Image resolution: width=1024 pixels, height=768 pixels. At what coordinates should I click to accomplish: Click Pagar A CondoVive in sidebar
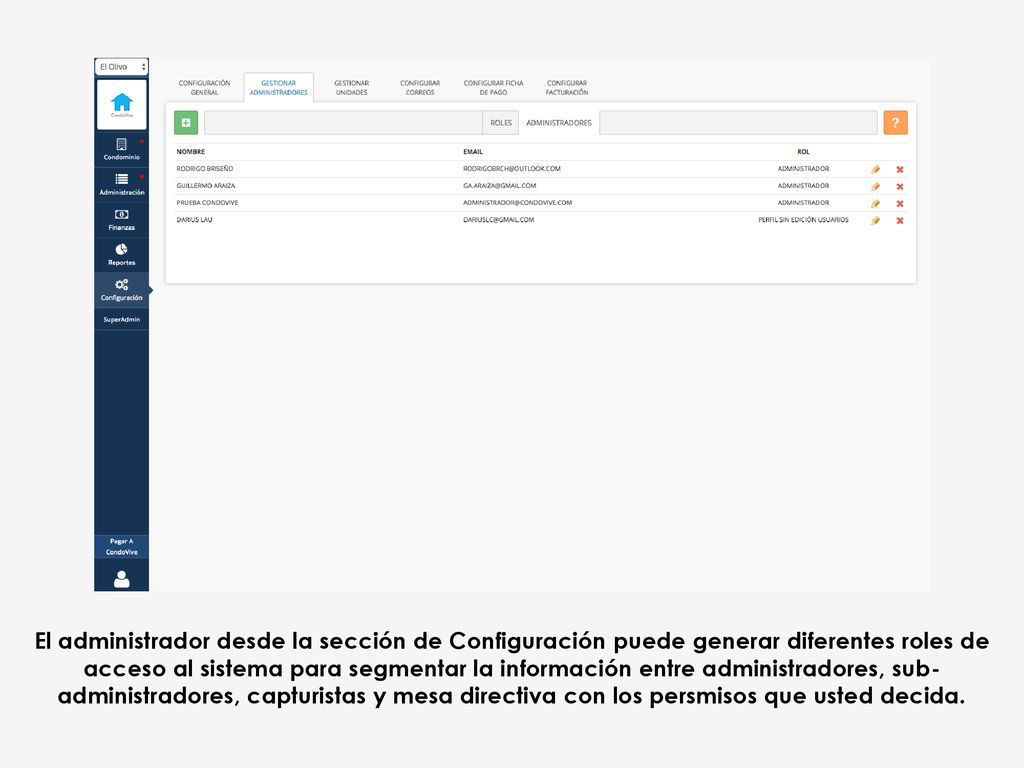(x=121, y=547)
